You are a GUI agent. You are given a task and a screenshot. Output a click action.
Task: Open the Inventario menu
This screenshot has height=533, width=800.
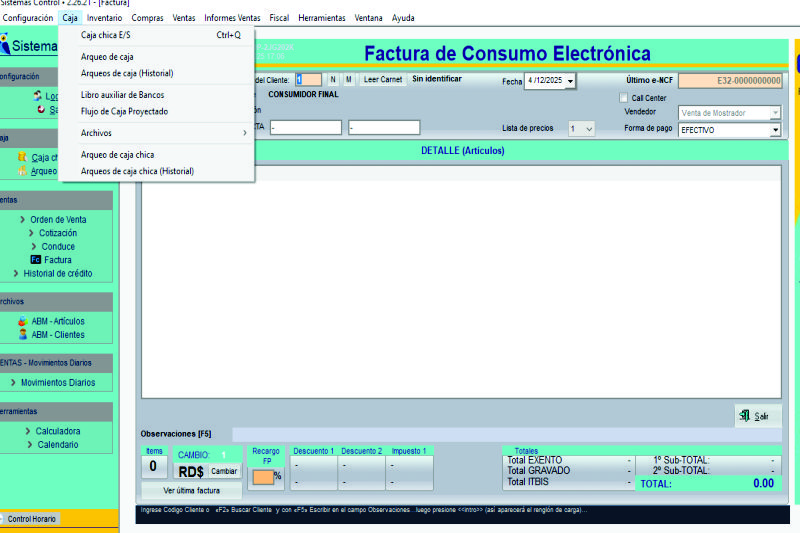click(x=104, y=18)
